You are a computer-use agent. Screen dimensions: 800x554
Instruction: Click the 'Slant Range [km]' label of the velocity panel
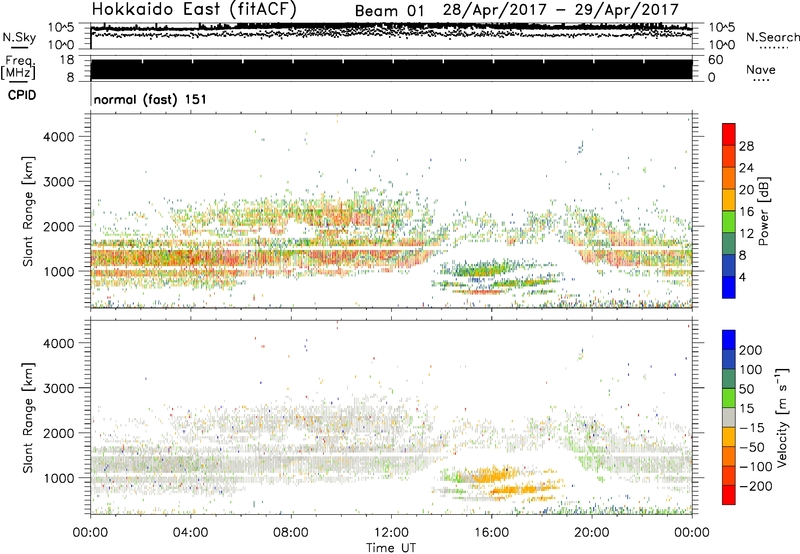[28, 418]
